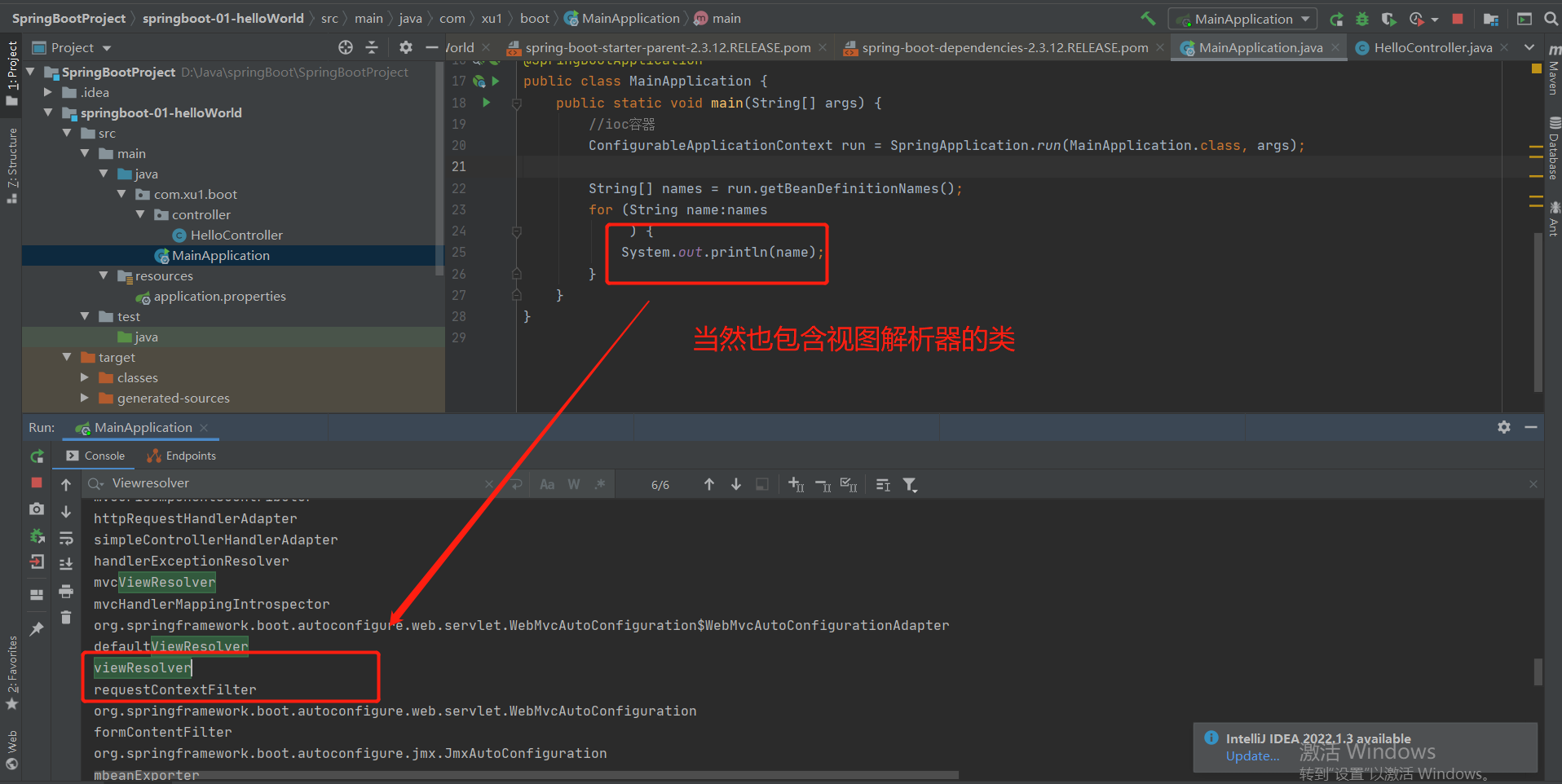Image resolution: width=1562 pixels, height=784 pixels.
Task: Click the Restore Layout icon in Run panel
Action: pos(37,594)
